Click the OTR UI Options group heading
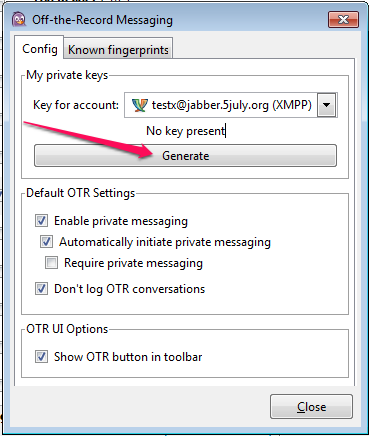 coord(67,329)
